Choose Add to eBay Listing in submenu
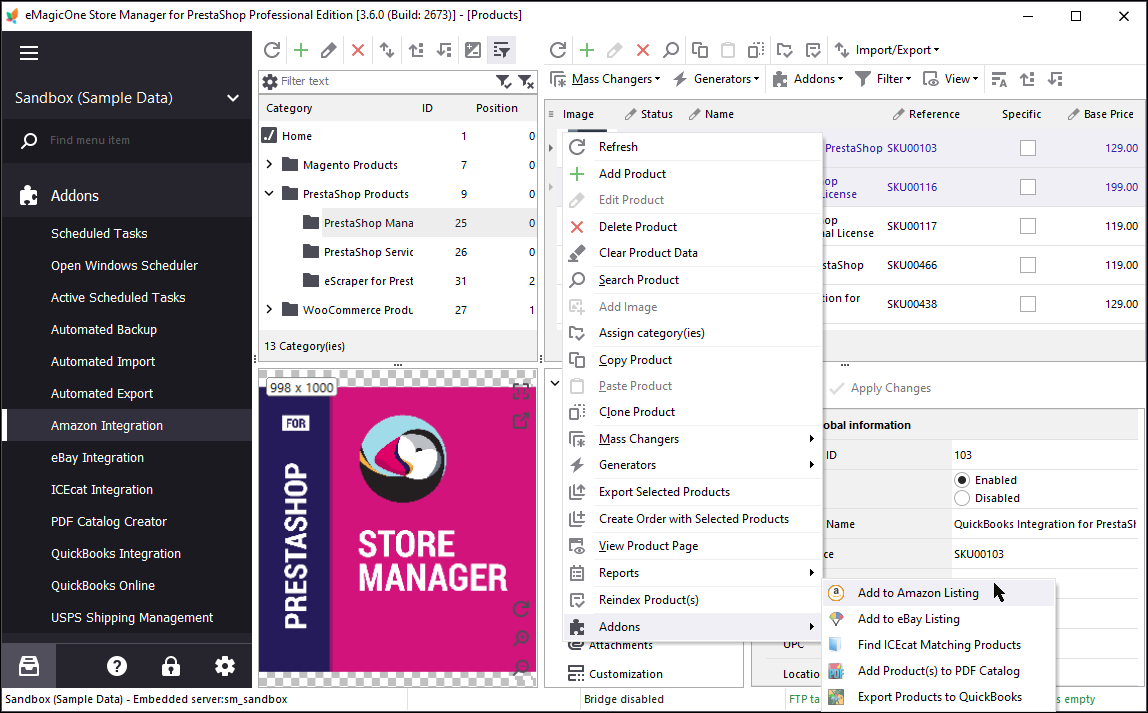The width and height of the screenshot is (1148, 713). click(939, 619)
